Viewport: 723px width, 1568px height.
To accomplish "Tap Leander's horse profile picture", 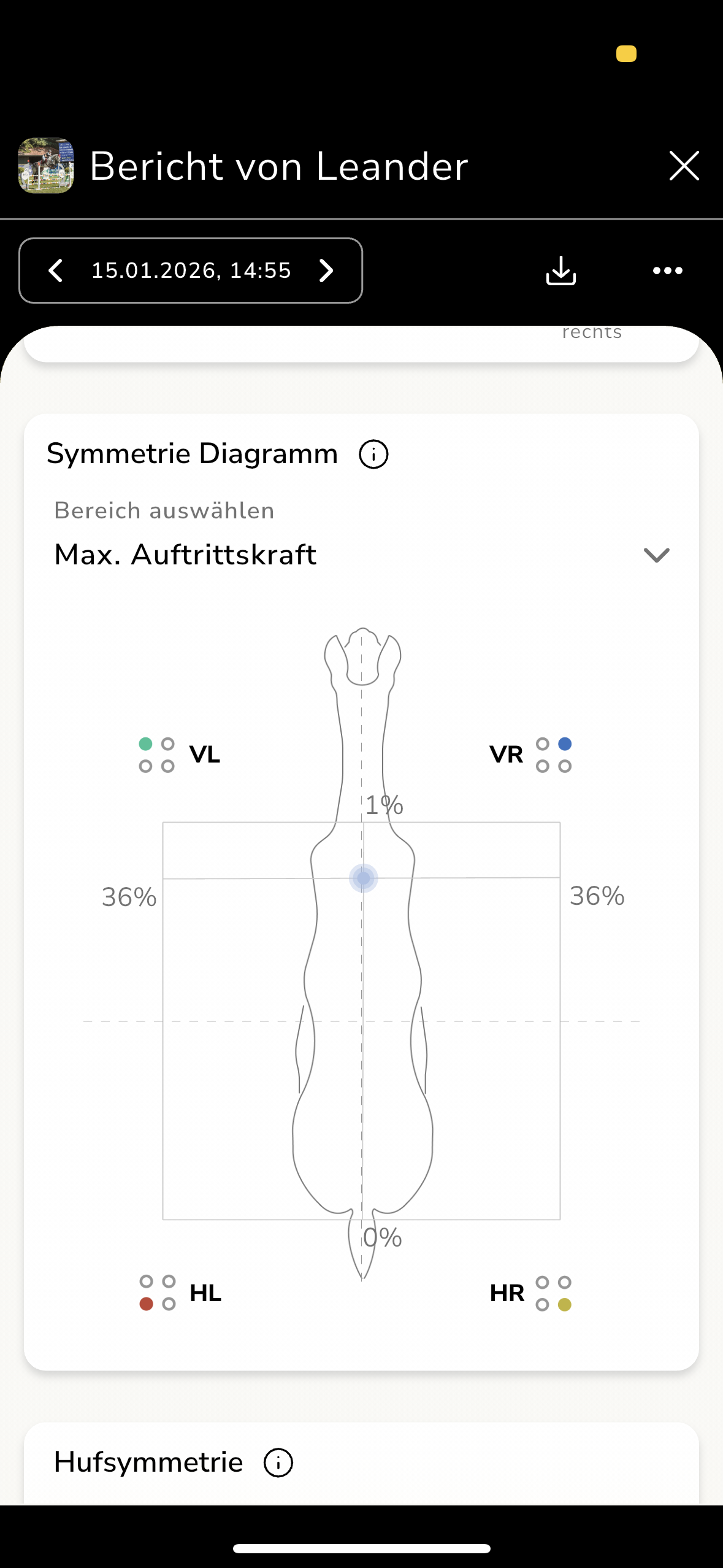I will point(46,166).
